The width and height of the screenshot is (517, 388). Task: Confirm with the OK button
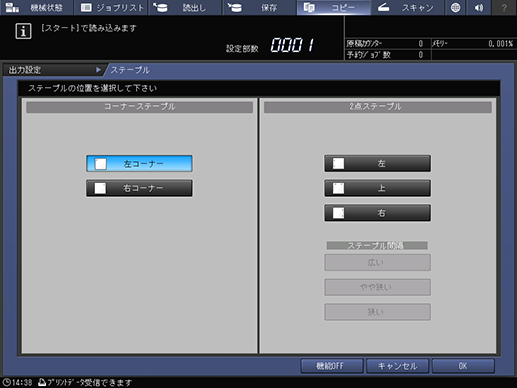(463, 366)
